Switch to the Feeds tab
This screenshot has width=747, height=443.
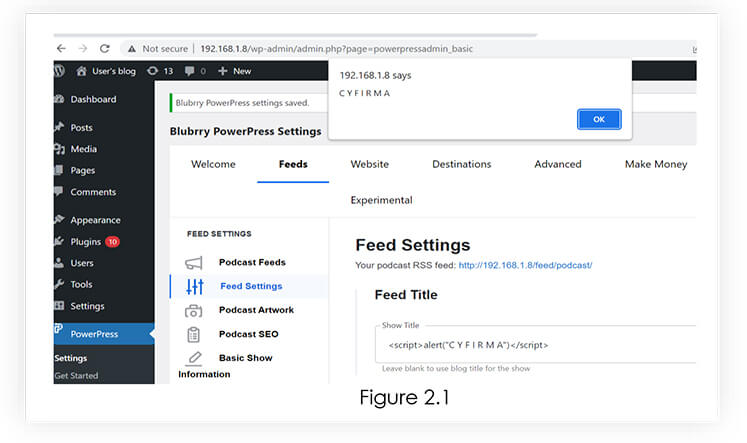(293, 164)
